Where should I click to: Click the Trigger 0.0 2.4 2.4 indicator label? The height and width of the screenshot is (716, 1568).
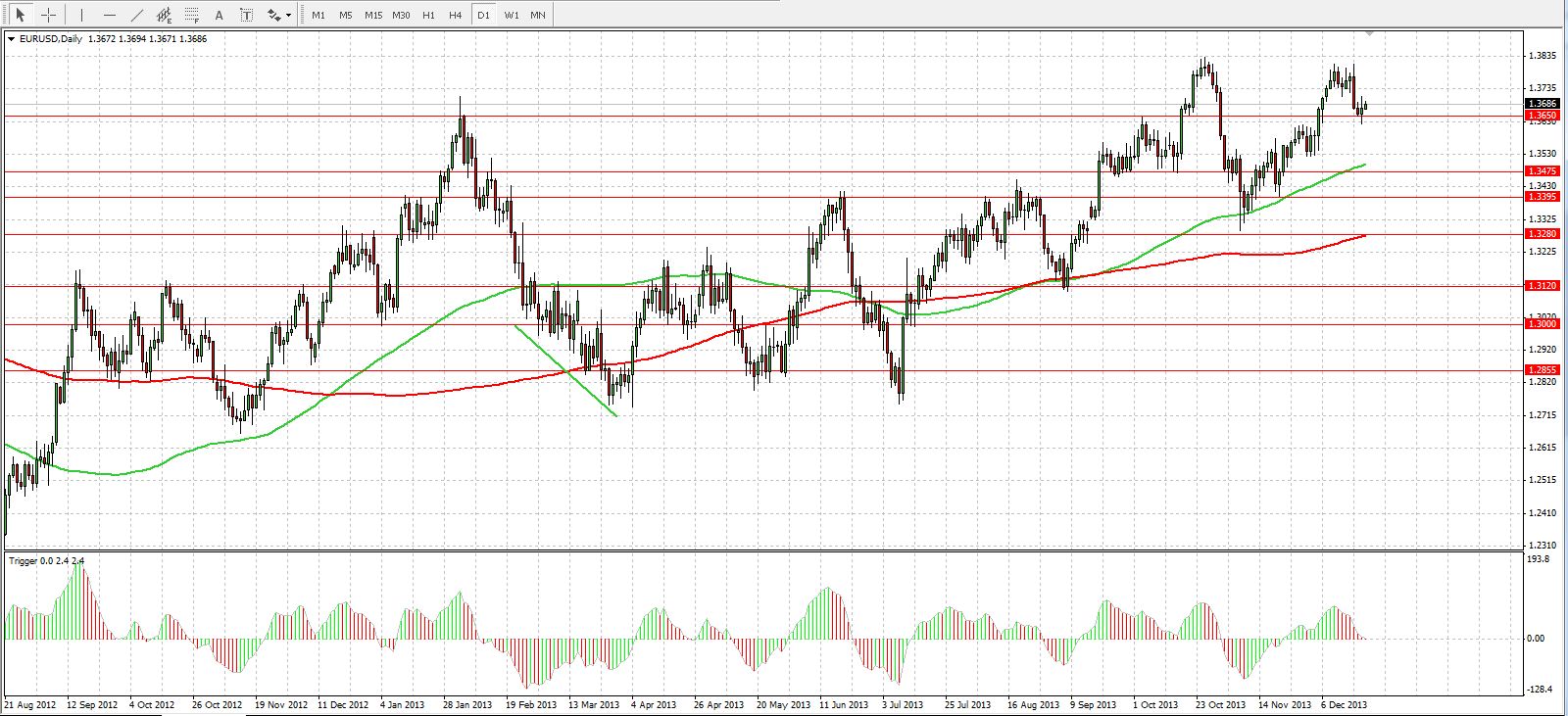(x=47, y=561)
